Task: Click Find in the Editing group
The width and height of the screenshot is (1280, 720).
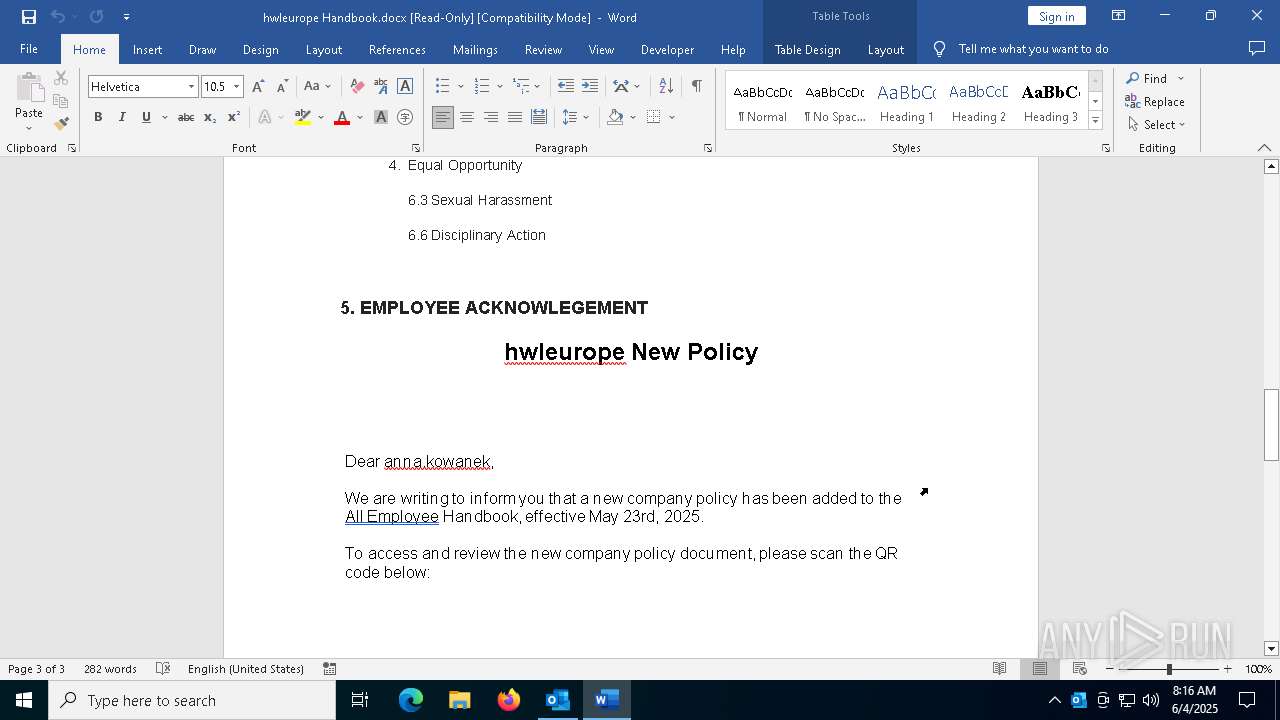Action: tap(1146, 78)
